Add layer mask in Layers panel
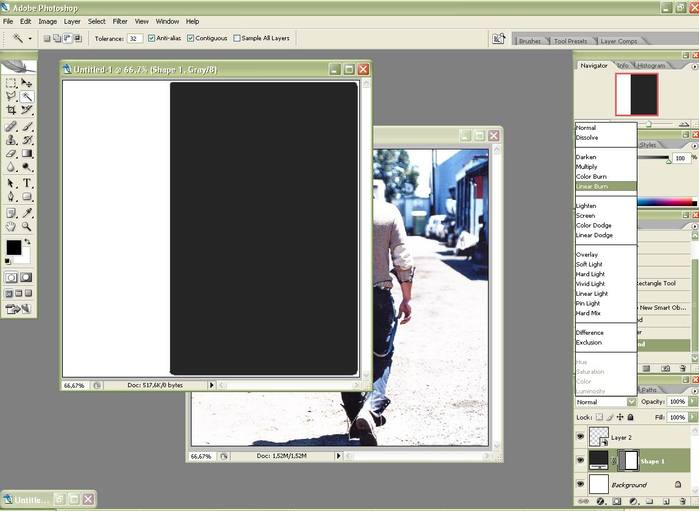The width and height of the screenshot is (699, 511). click(617, 502)
